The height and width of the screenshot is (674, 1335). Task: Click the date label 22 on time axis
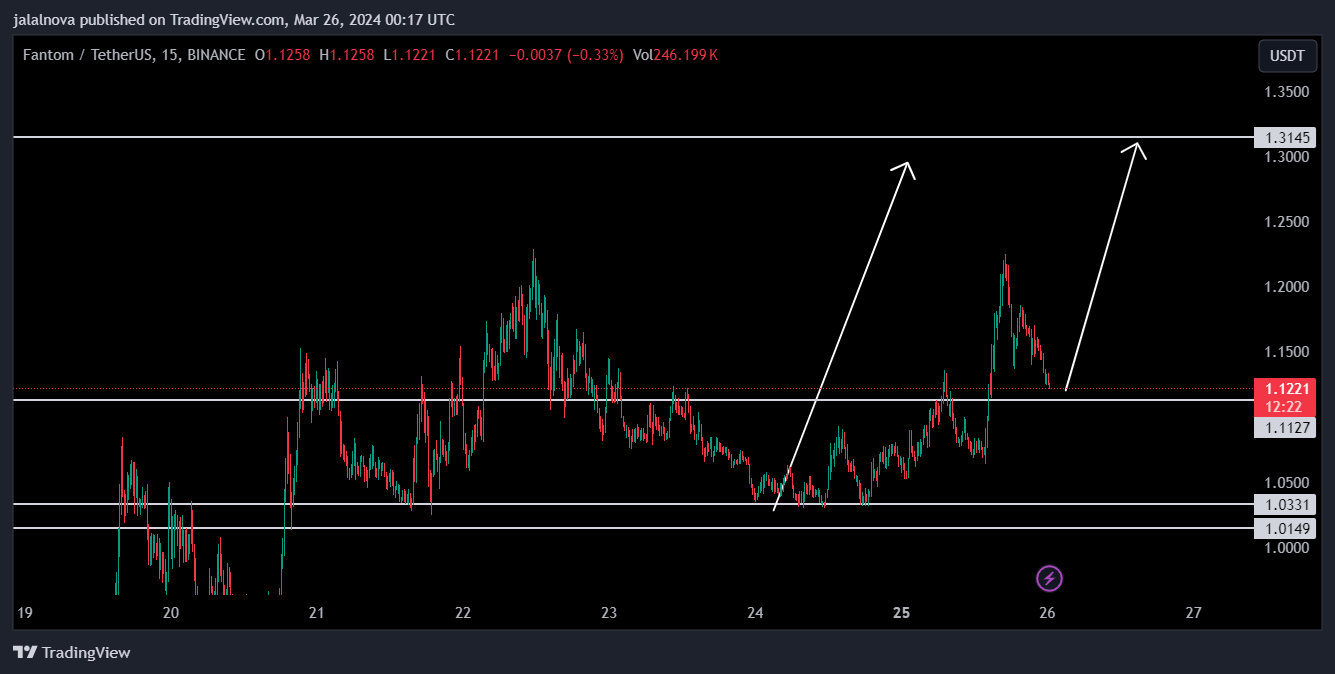462,612
